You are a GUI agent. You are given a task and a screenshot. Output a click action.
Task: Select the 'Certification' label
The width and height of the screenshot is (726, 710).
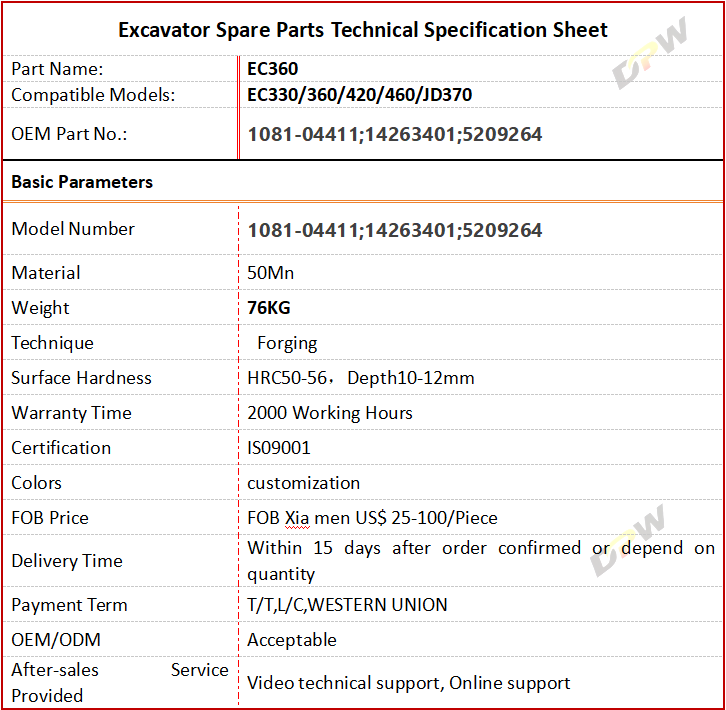[x=61, y=448]
